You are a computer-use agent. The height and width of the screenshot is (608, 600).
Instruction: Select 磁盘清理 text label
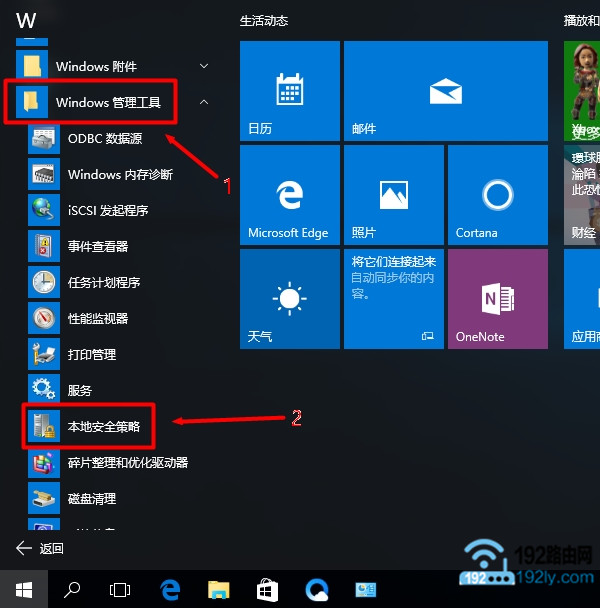(x=92, y=498)
